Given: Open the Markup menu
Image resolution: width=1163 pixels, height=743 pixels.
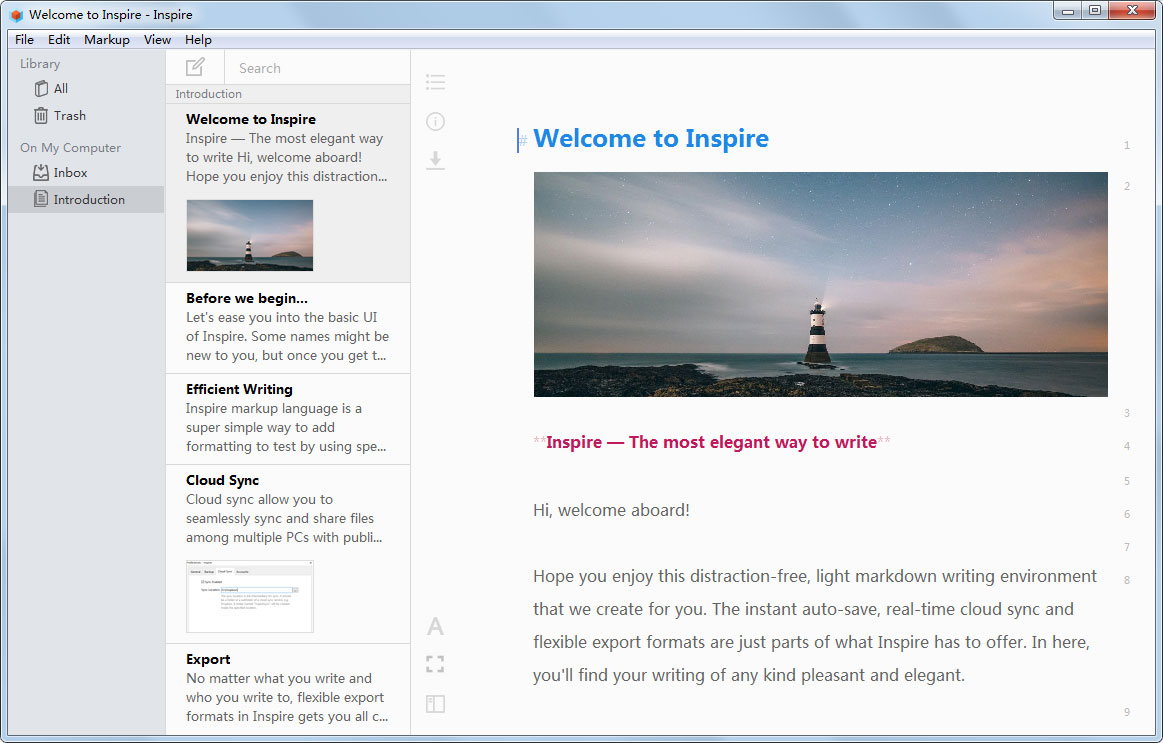Looking at the screenshot, I should coord(107,39).
